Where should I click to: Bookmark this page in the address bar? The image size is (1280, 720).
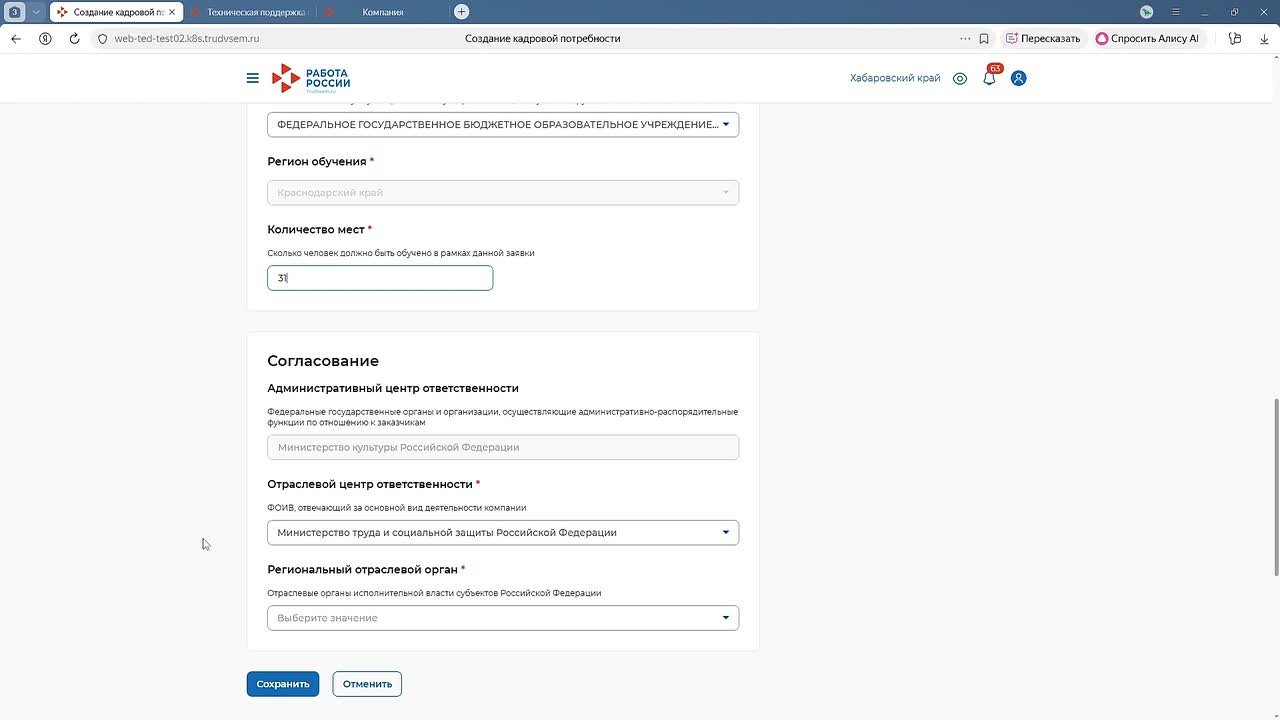pyautogui.click(x=984, y=39)
